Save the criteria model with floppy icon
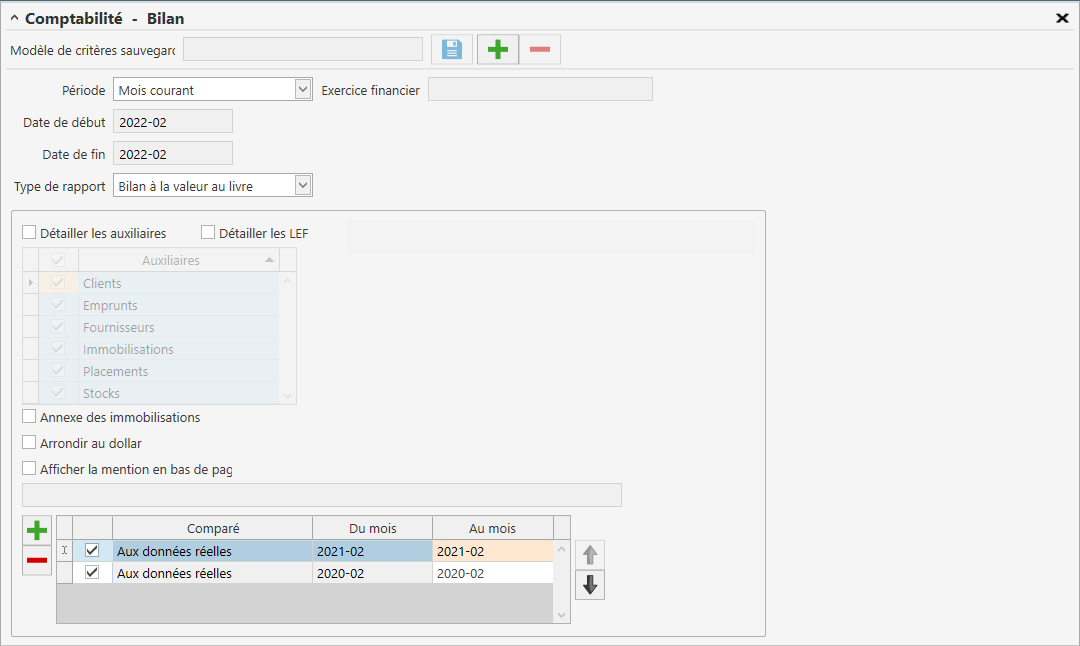The height and width of the screenshot is (646, 1080). 452,50
